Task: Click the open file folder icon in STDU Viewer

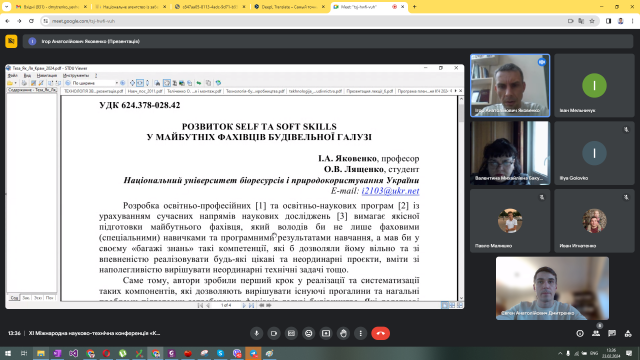Action: (10, 83)
